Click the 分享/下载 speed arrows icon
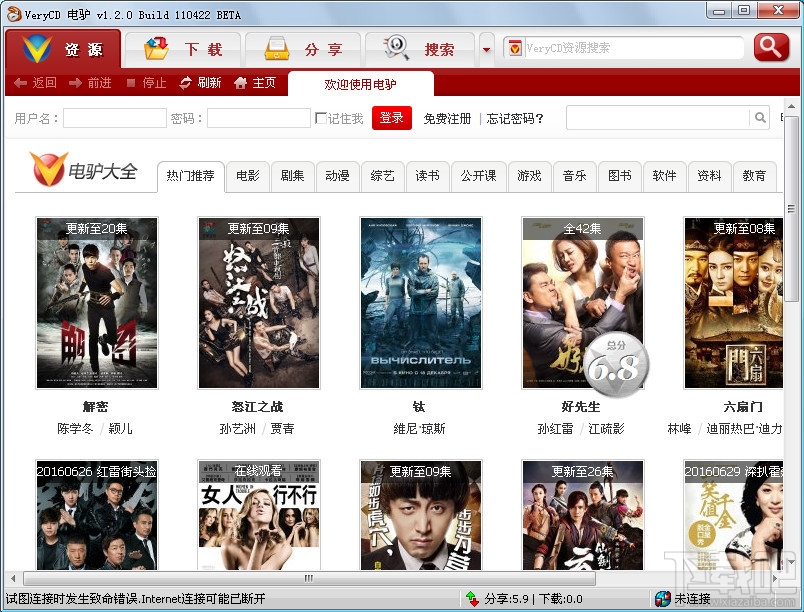This screenshot has height=612, width=804. 472,599
